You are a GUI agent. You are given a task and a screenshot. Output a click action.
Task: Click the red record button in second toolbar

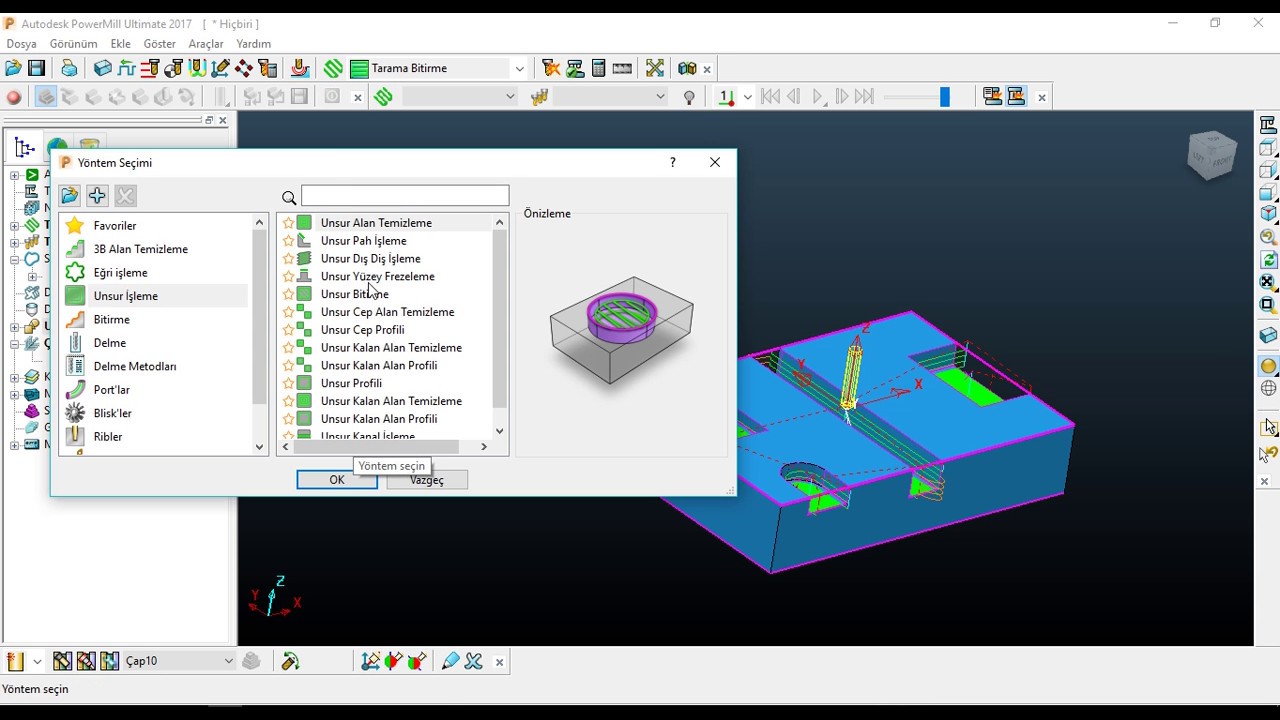pyautogui.click(x=14, y=97)
